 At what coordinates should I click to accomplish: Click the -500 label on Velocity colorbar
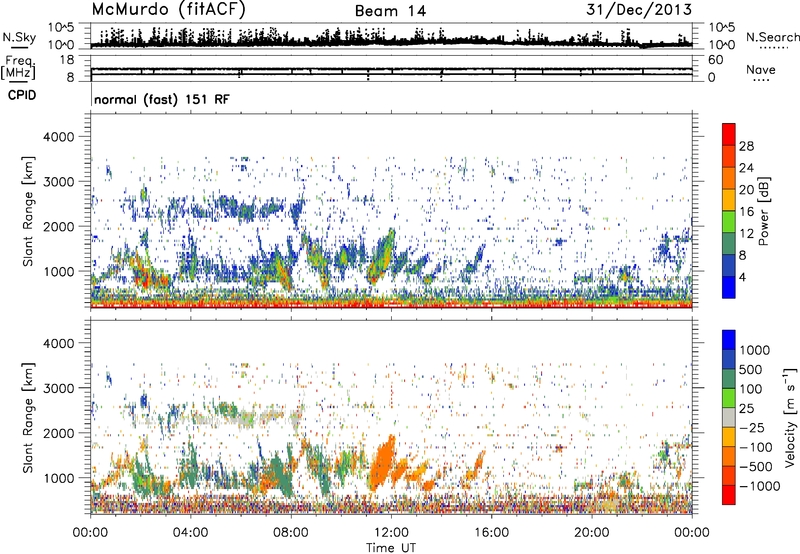coord(756,467)
